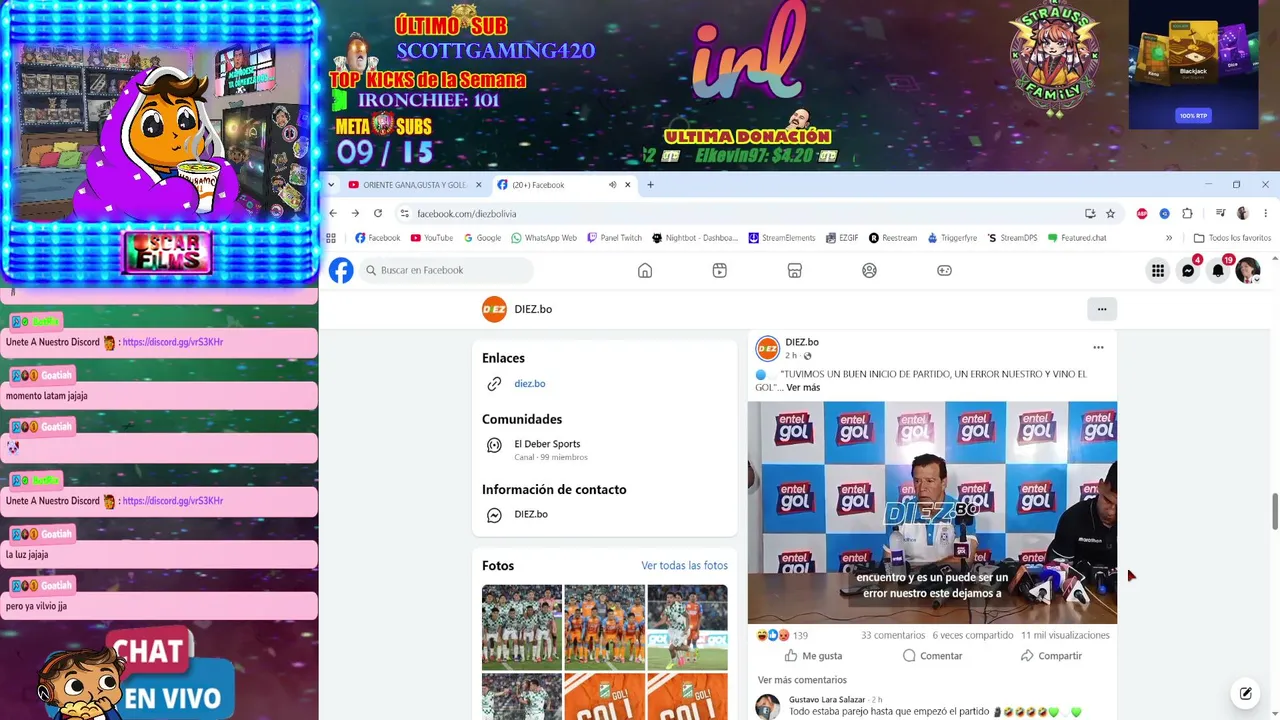Like the post with Me gusta
1280x720 pixels.
click(813, 656)
